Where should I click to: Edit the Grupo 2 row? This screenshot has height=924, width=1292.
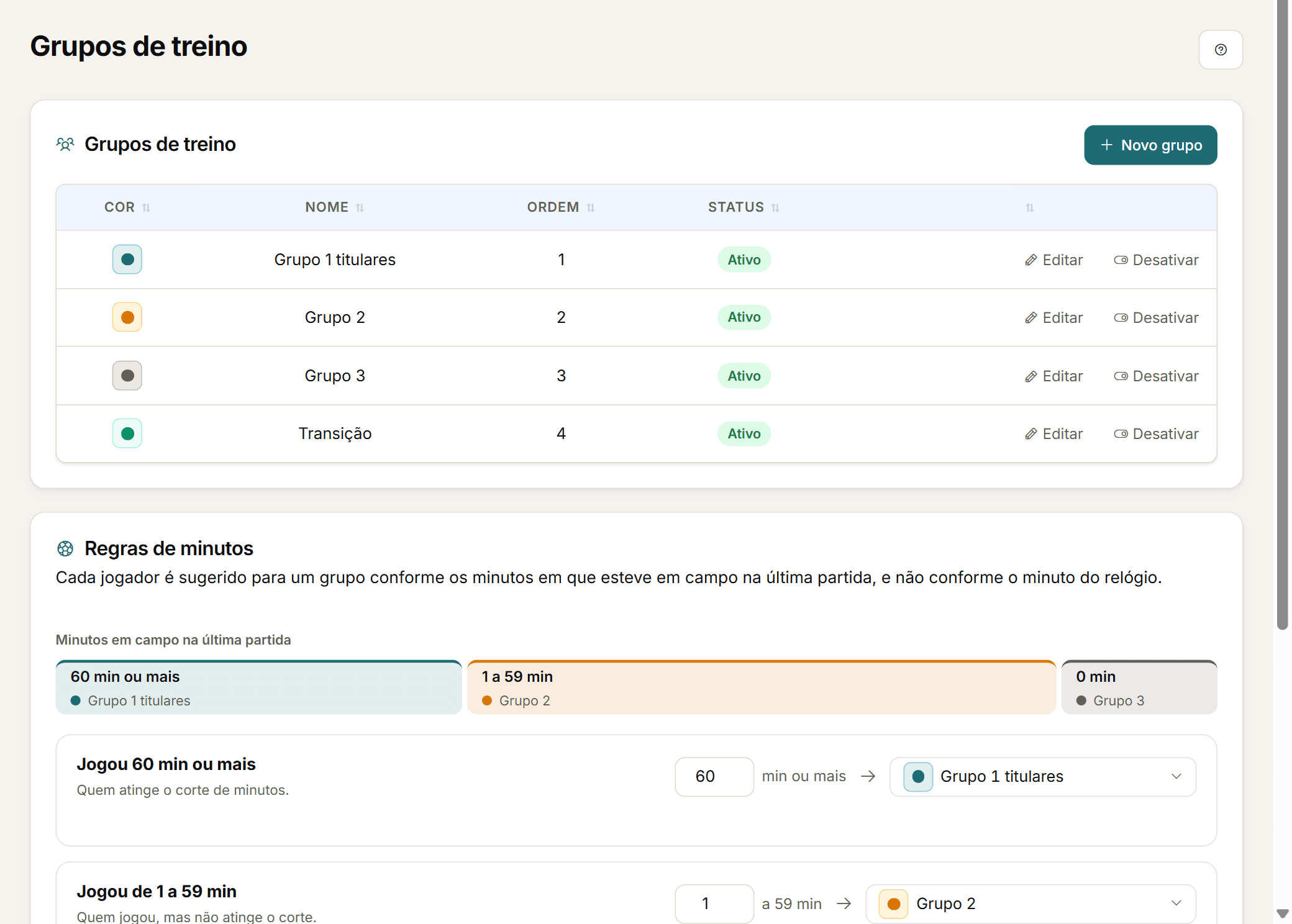pos(1053,317)
